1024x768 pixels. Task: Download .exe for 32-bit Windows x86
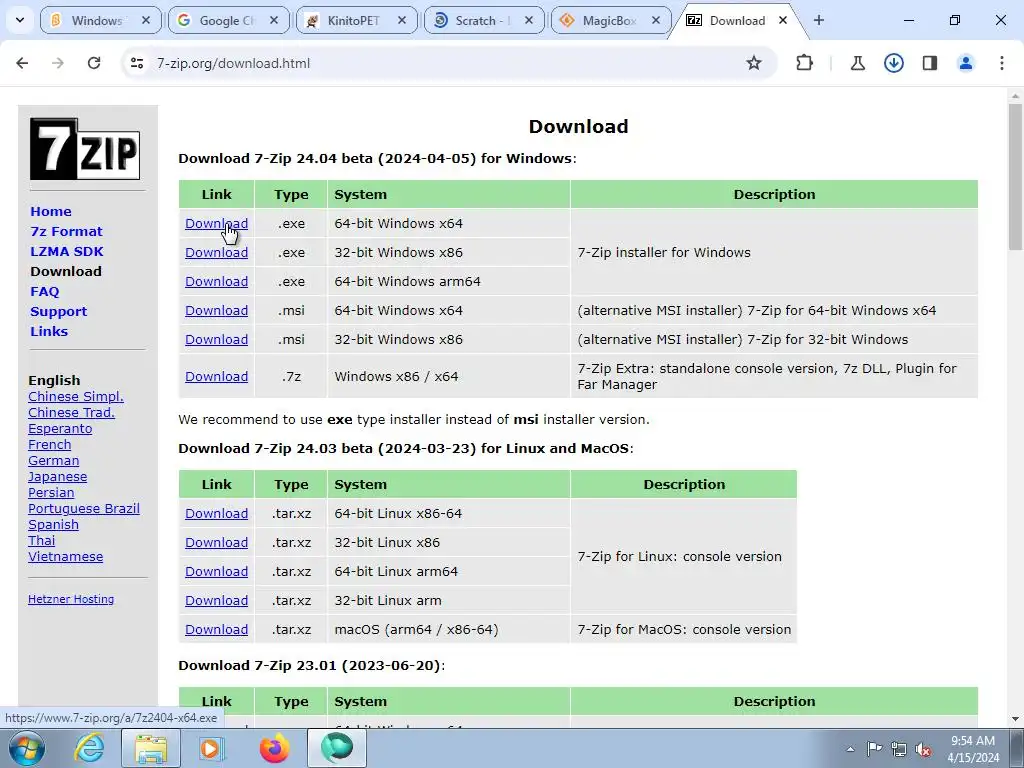click(x=216, y=252)
